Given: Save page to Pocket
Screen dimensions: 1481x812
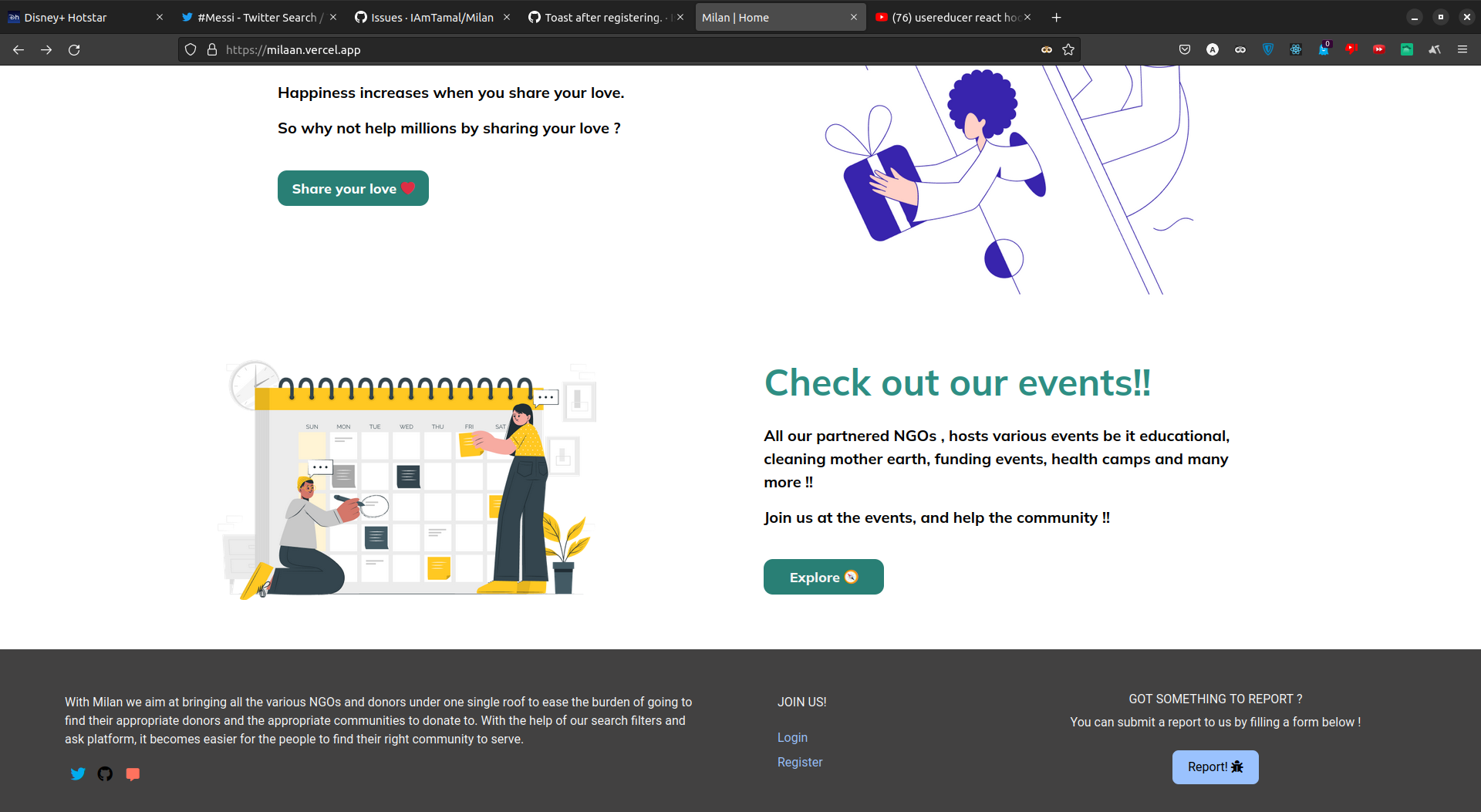Looking at the screenshot, I should coord(1185,49).
